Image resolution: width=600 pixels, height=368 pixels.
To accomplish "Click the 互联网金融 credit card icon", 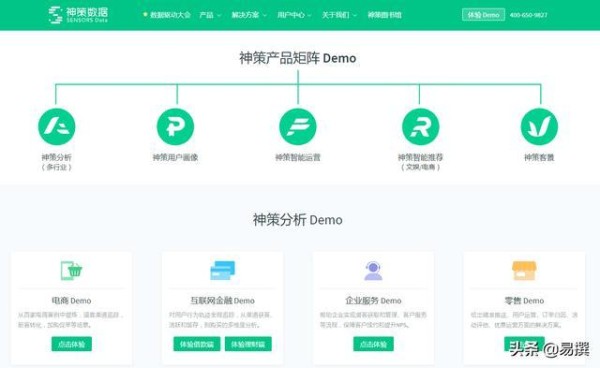I will [223, 270].
